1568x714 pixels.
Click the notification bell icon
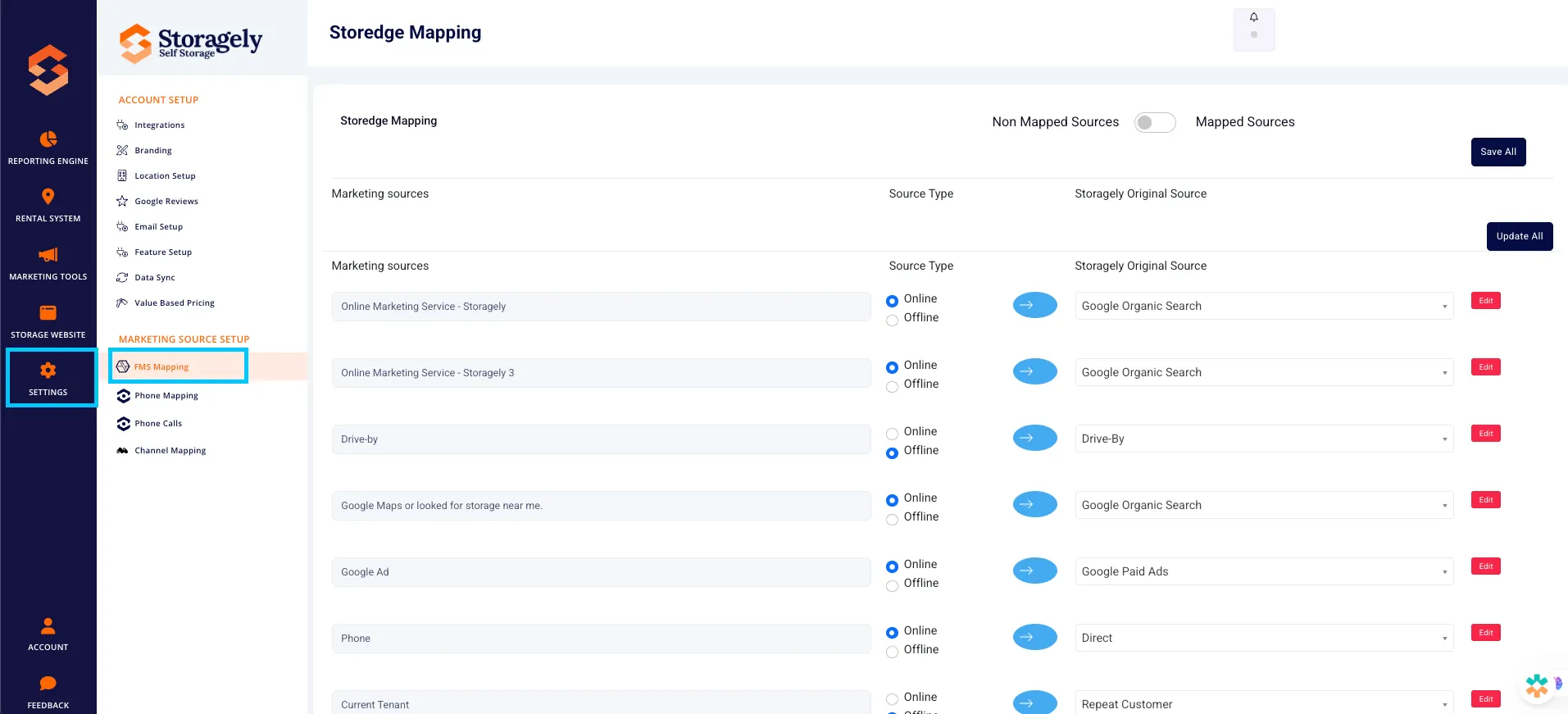(x=1254, y=17)
